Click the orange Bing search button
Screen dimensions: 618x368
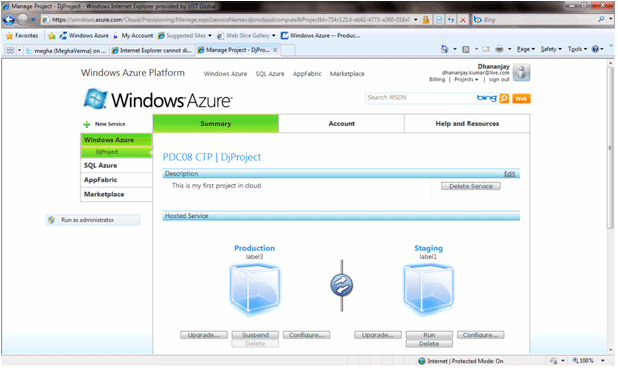click(x=504, y=98)
